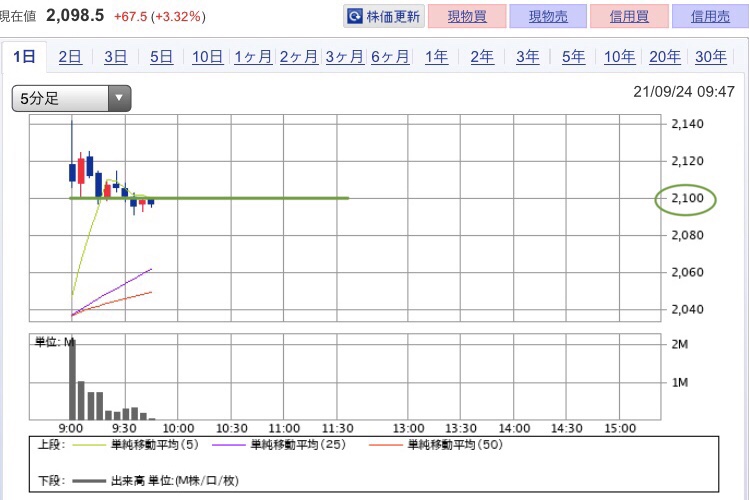
Task: Open the 信用売 order link
Action: [710, 17]
